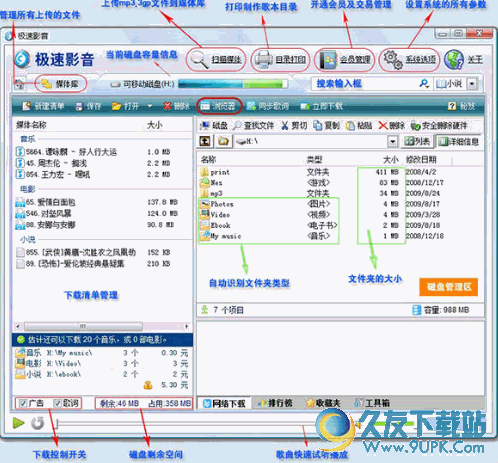Click the 关于 globe icon
Image resolution: width=498 pixels, height=463 pixels.
(x=454, y=60)
